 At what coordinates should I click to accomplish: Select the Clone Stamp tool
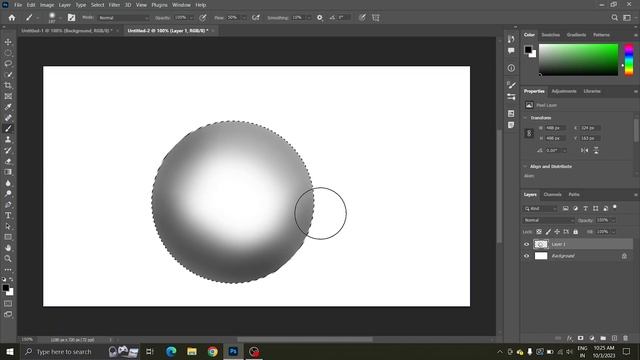click(x=8, y=140)
